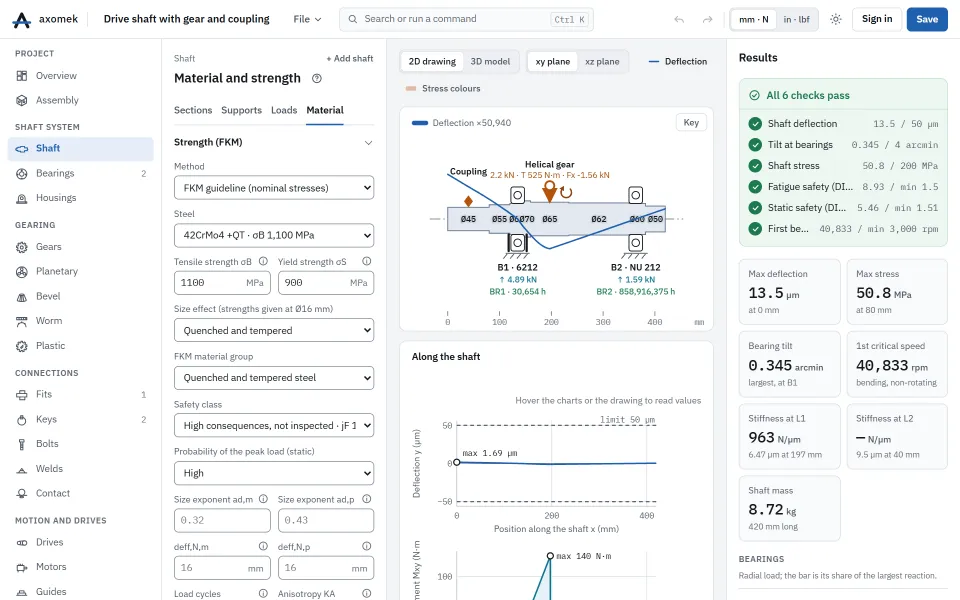
Task: Click the Sign in button
Action: 877,20
